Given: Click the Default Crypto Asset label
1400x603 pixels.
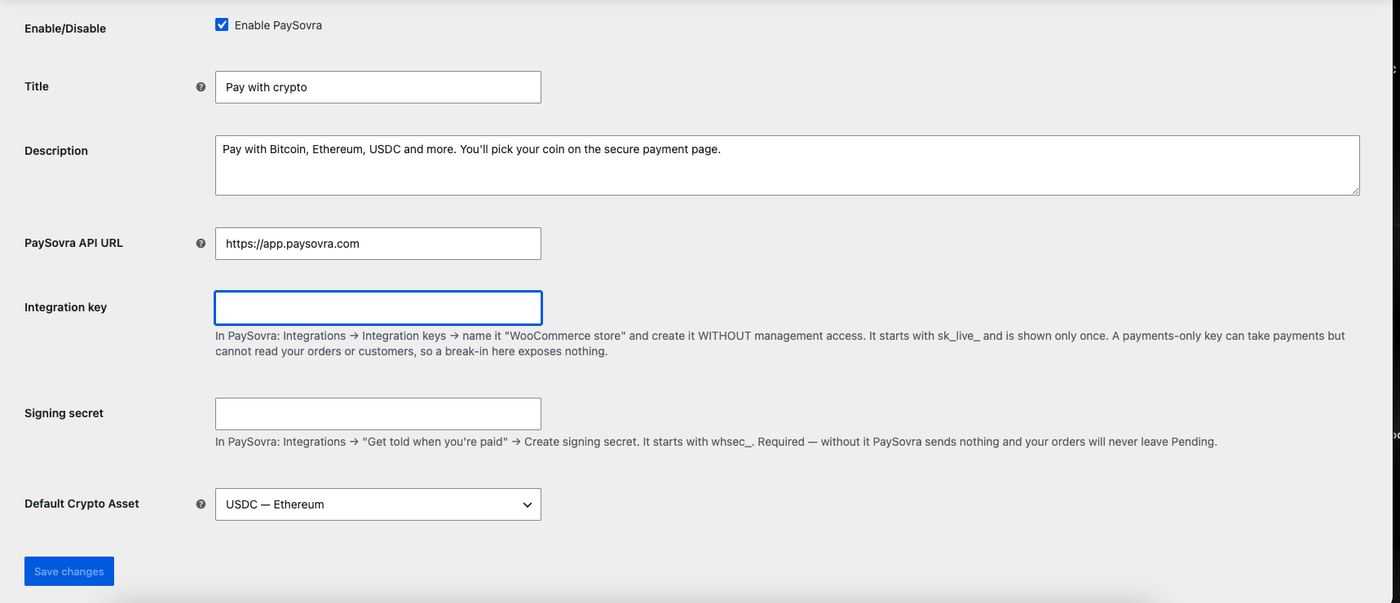Looking at the screenshot, I should 82,503.
